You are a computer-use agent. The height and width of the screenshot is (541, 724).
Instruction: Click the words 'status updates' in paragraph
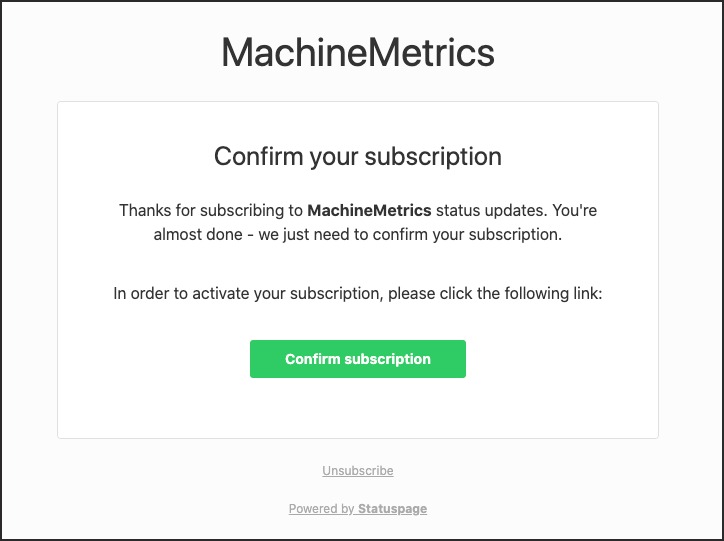(x=489, y=210)
